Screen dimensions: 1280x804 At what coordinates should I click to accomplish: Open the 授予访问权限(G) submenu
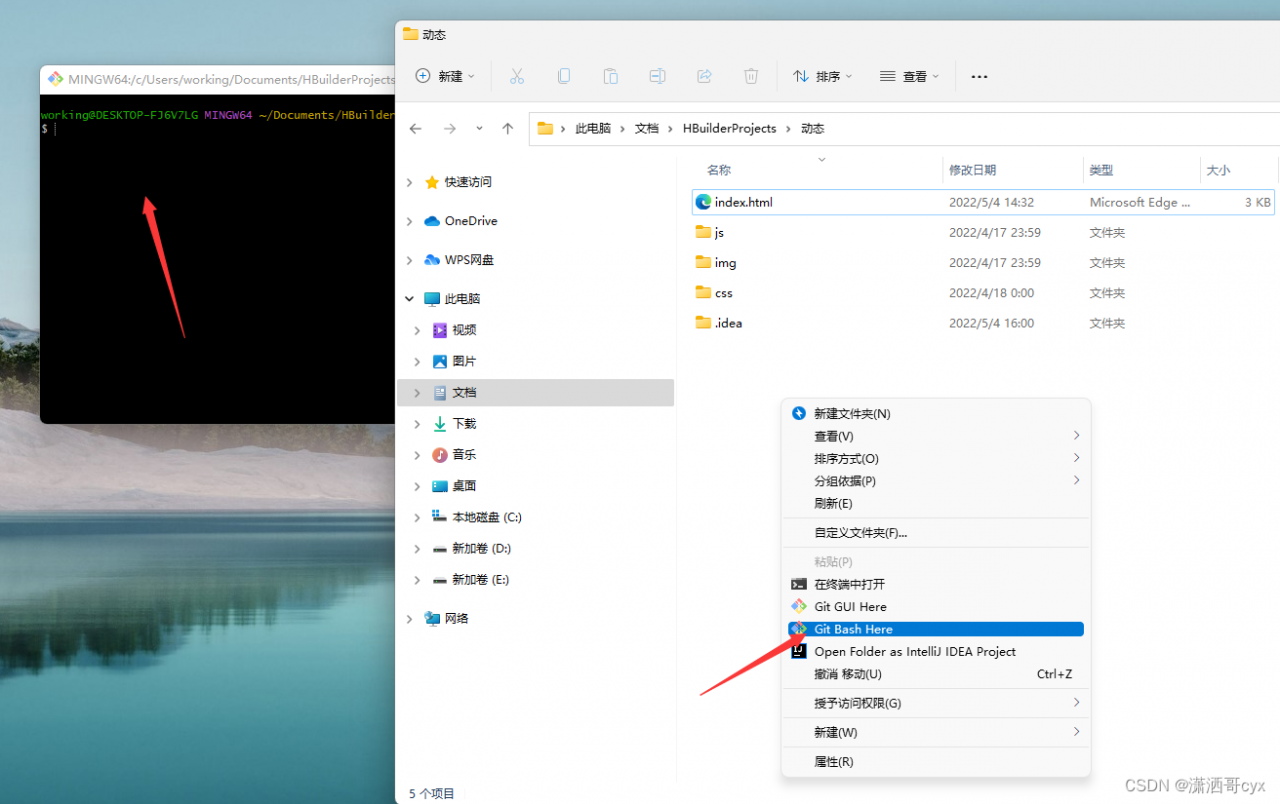936,703
